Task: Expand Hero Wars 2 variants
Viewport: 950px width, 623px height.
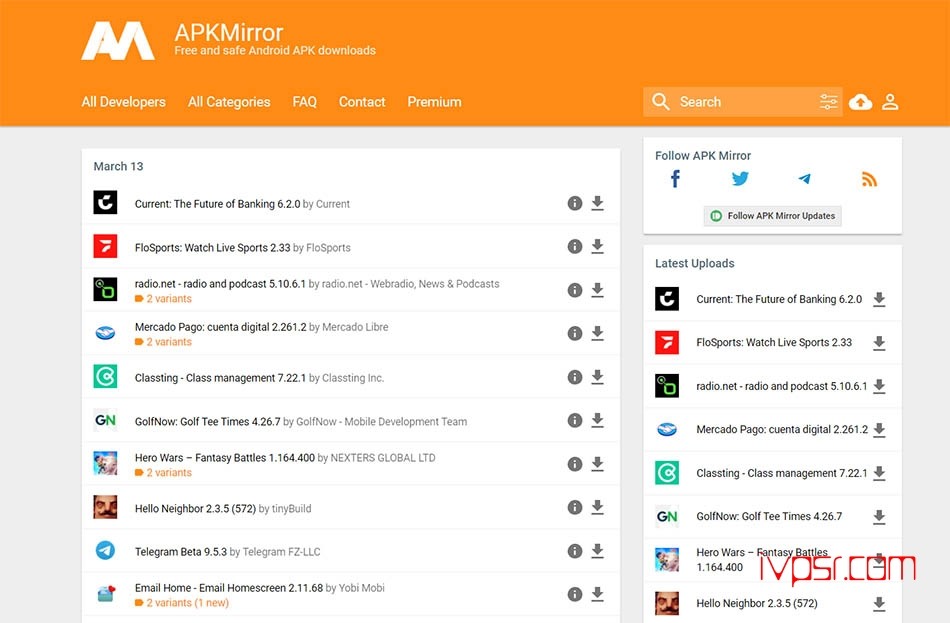Action: tap(163, 473)
